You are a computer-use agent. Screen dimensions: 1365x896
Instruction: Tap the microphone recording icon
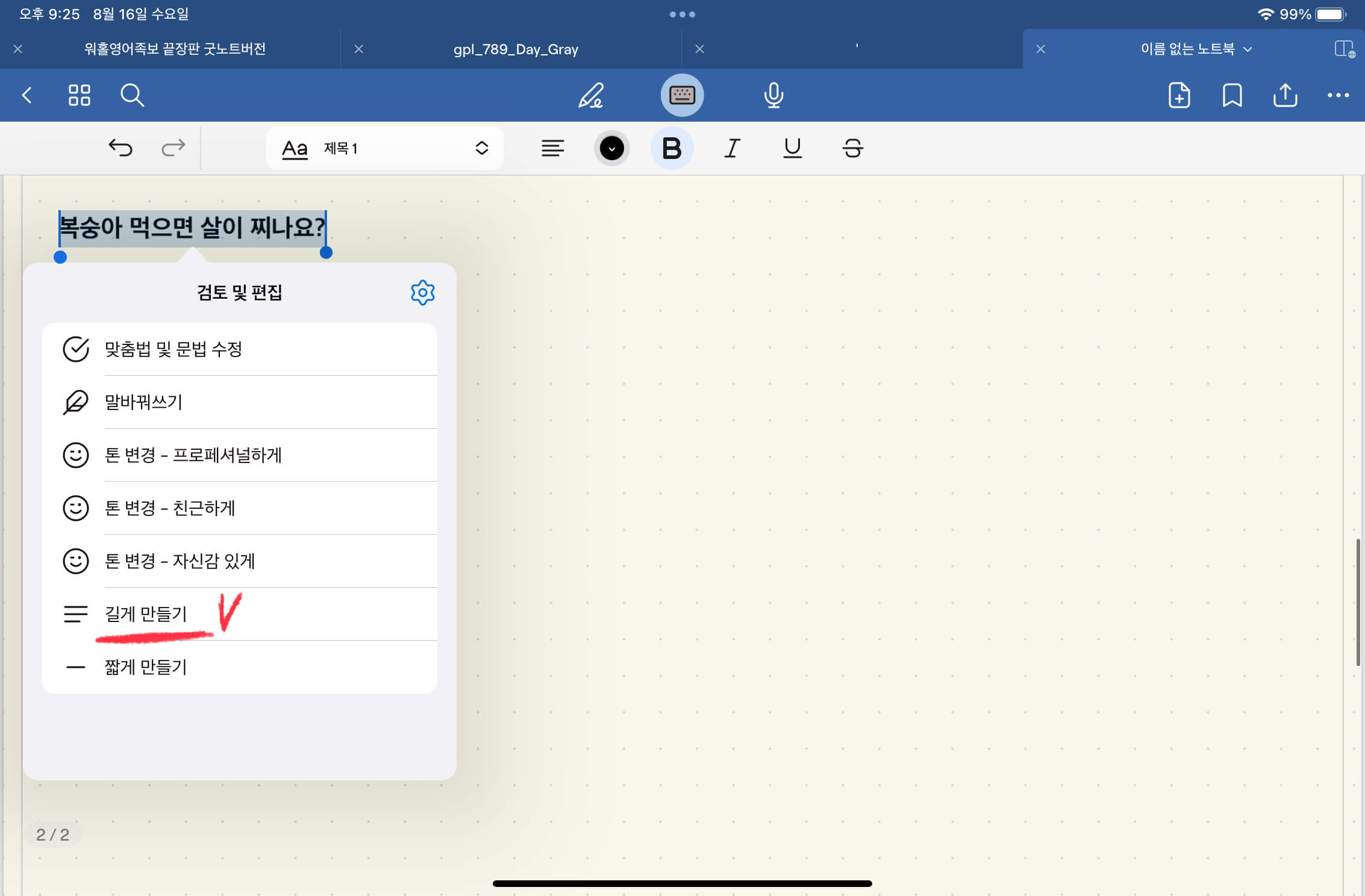coord(773,95)
